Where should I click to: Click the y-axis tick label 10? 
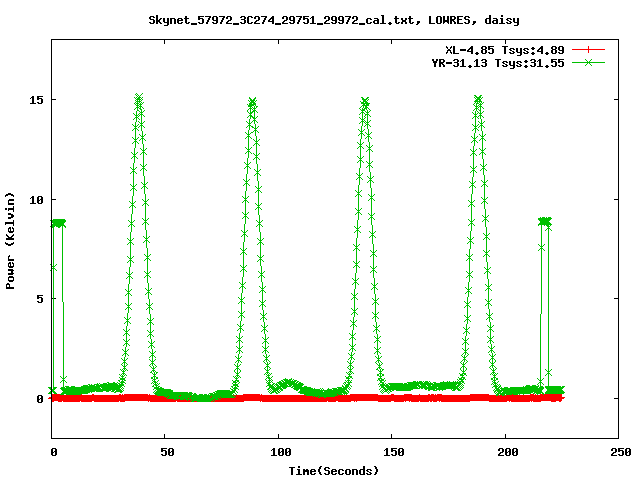(36, 200)
